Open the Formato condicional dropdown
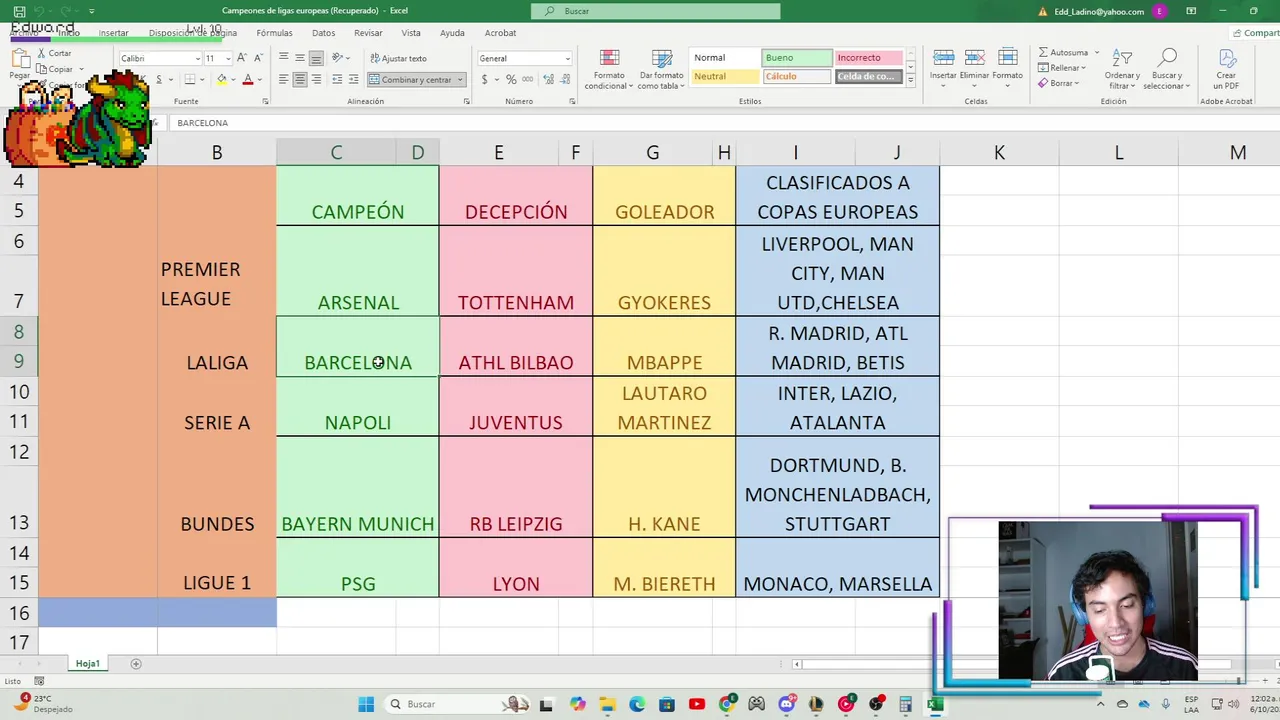 pyautogui.click(x=608, y=69)
